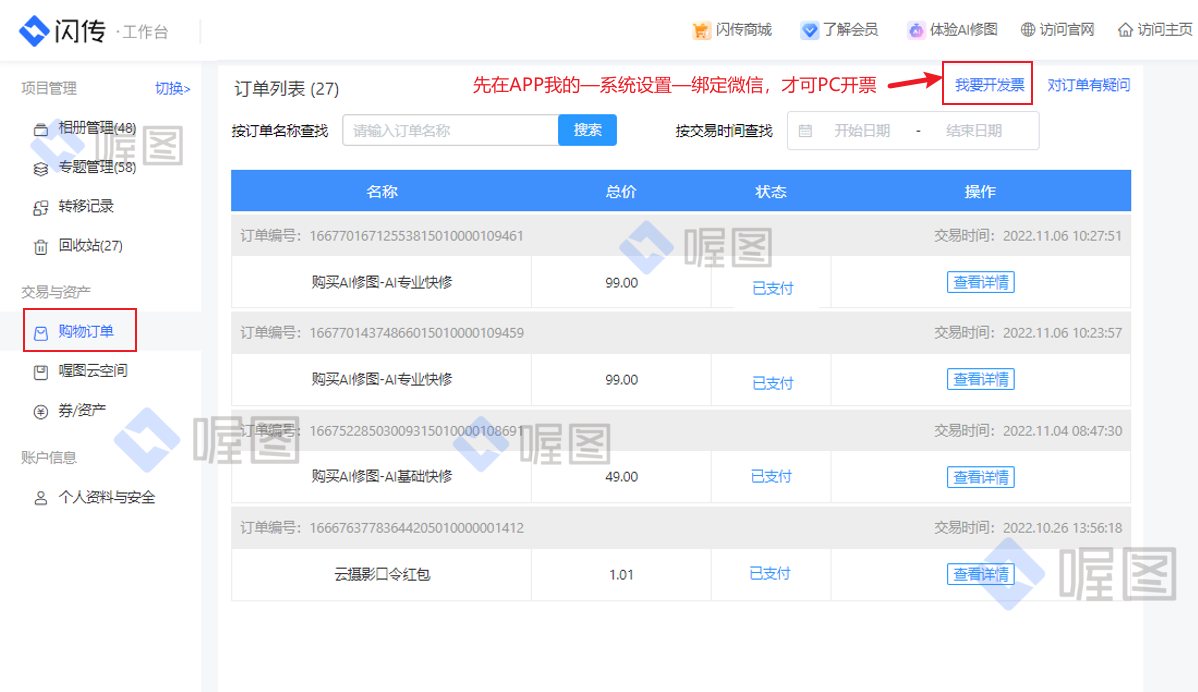Viewport: 1198px width, 692px height.
Task: View details of order at 10:27:51
Action: [x=980, y=282]
